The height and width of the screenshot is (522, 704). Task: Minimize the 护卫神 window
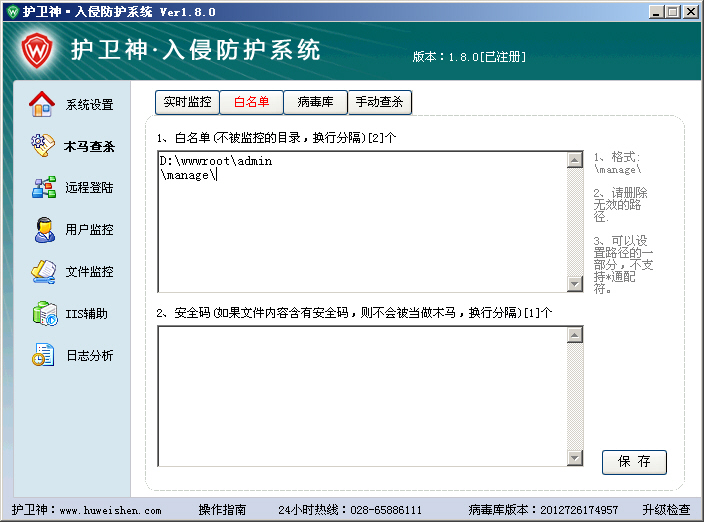click(656, 12)
